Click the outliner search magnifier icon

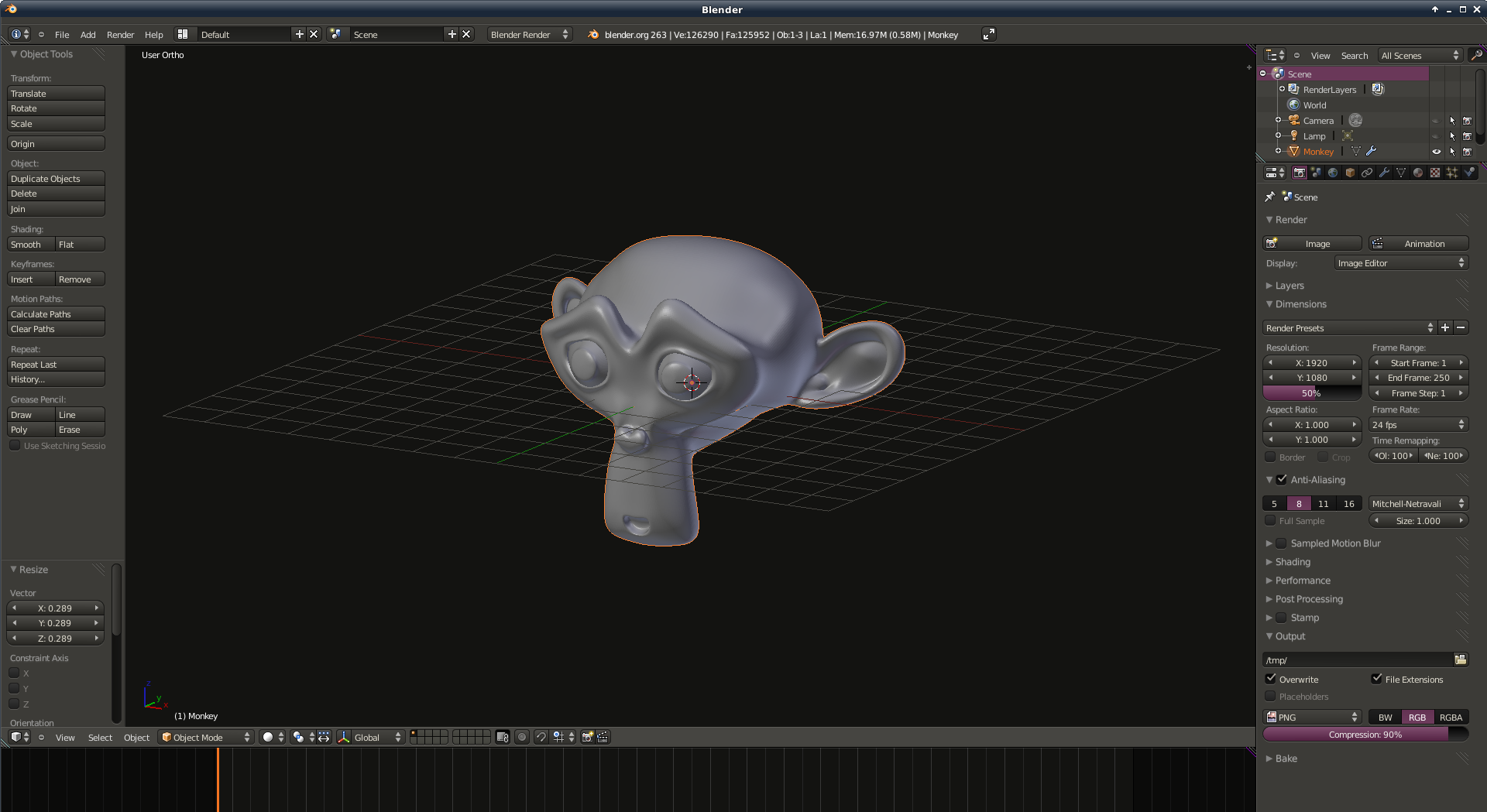pyautogui.click(x=1476, y=55)
